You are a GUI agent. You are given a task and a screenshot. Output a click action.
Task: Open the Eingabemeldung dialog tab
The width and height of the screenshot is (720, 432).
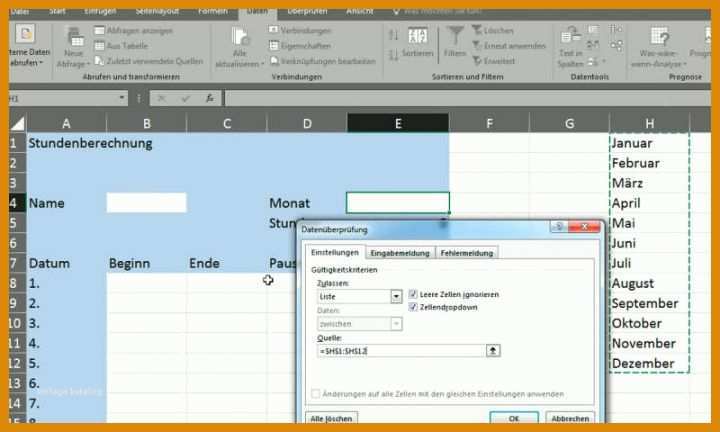[x=399, y=253]
